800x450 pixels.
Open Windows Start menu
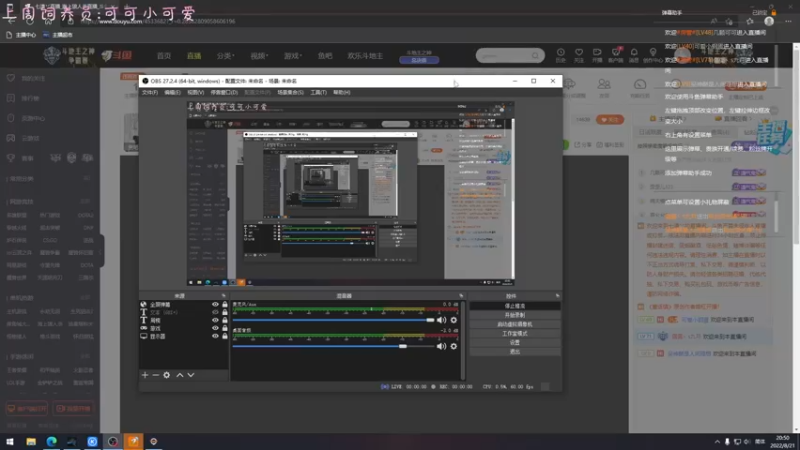point(10,441)
